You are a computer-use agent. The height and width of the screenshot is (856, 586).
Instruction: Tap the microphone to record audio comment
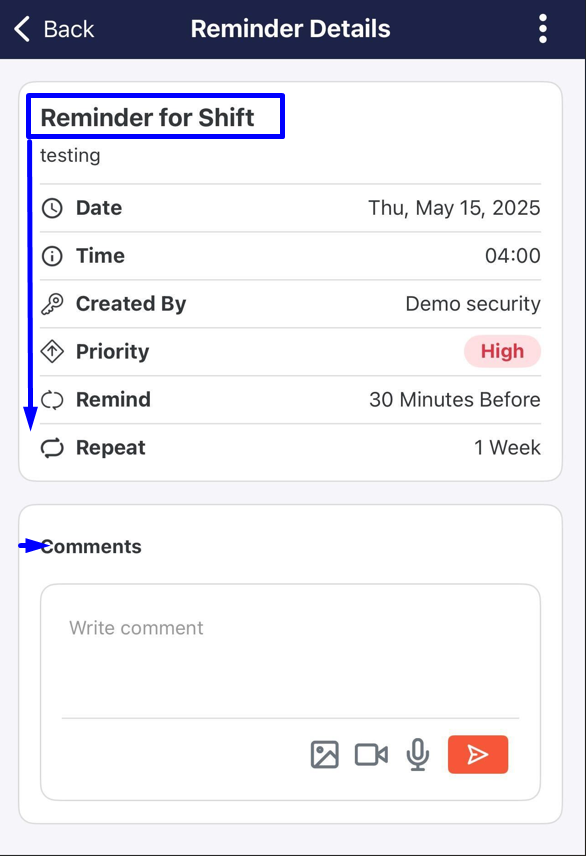(x=417, y=755)
